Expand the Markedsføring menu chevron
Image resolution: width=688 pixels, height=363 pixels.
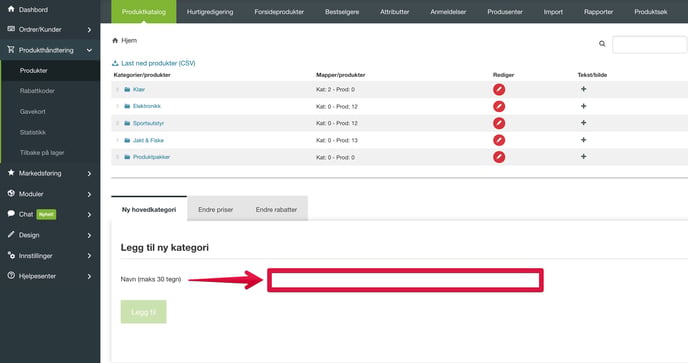click(x=89, y=174)
